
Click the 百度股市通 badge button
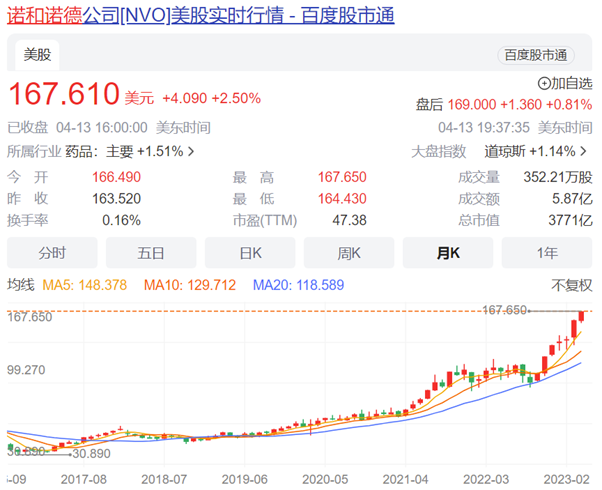click(x=536, y=55)
